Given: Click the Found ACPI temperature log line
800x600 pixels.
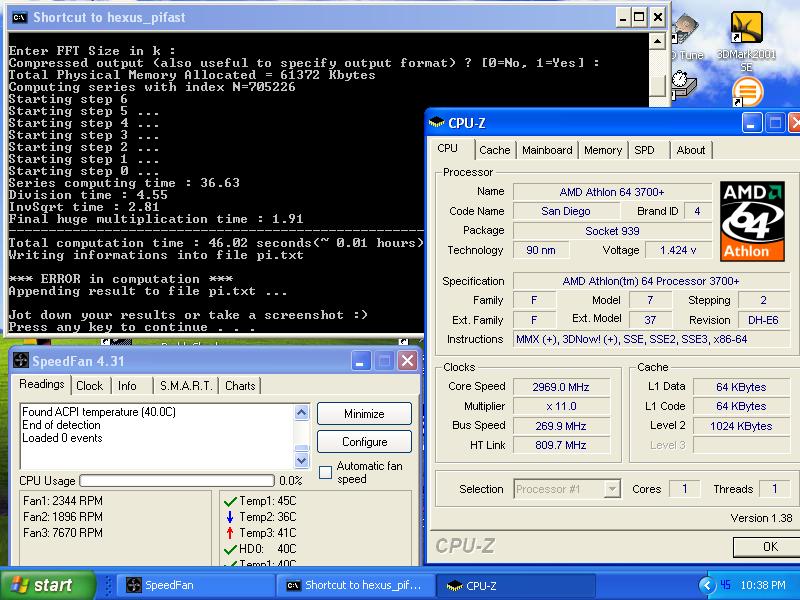Looking at the screenshot, I should tap(99, 412).
